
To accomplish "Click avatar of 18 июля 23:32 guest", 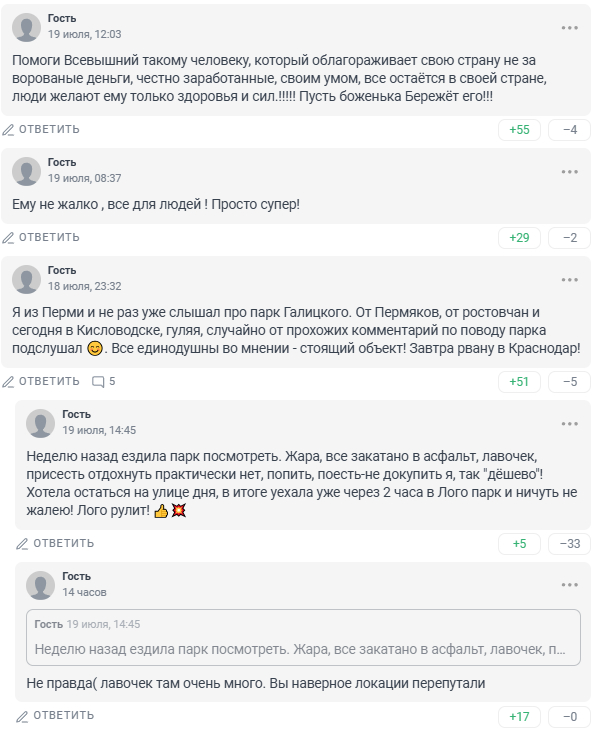I will click(27, 279).
